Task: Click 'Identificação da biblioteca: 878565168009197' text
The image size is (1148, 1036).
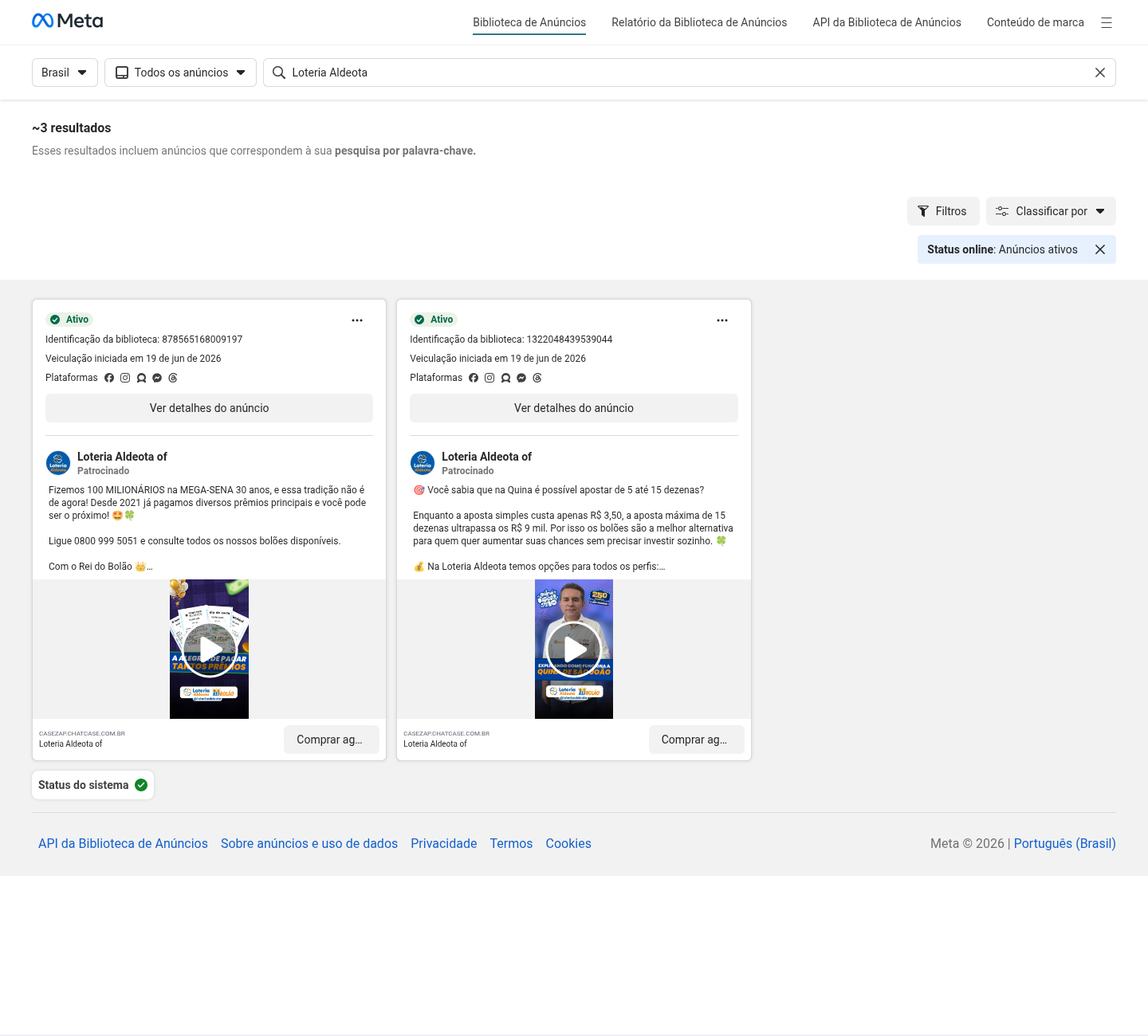Action: pos(143,339)
